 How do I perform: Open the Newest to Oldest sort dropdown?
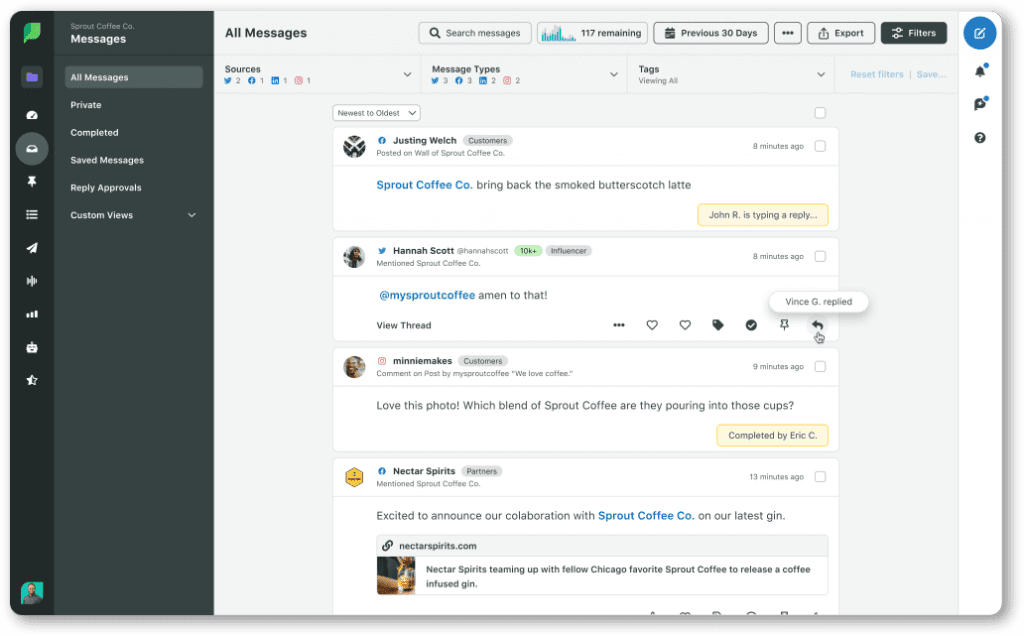point(375,113)
